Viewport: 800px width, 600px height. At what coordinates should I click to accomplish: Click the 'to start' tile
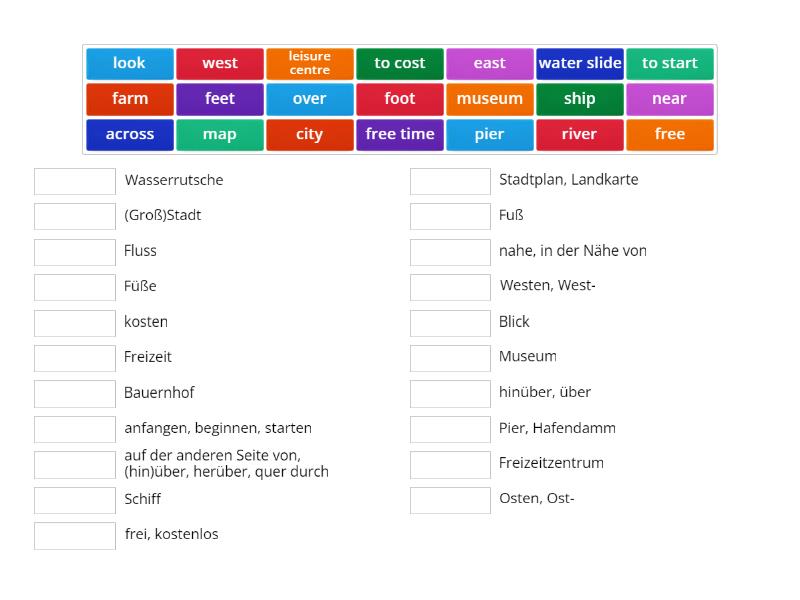(x=670, y=64)
